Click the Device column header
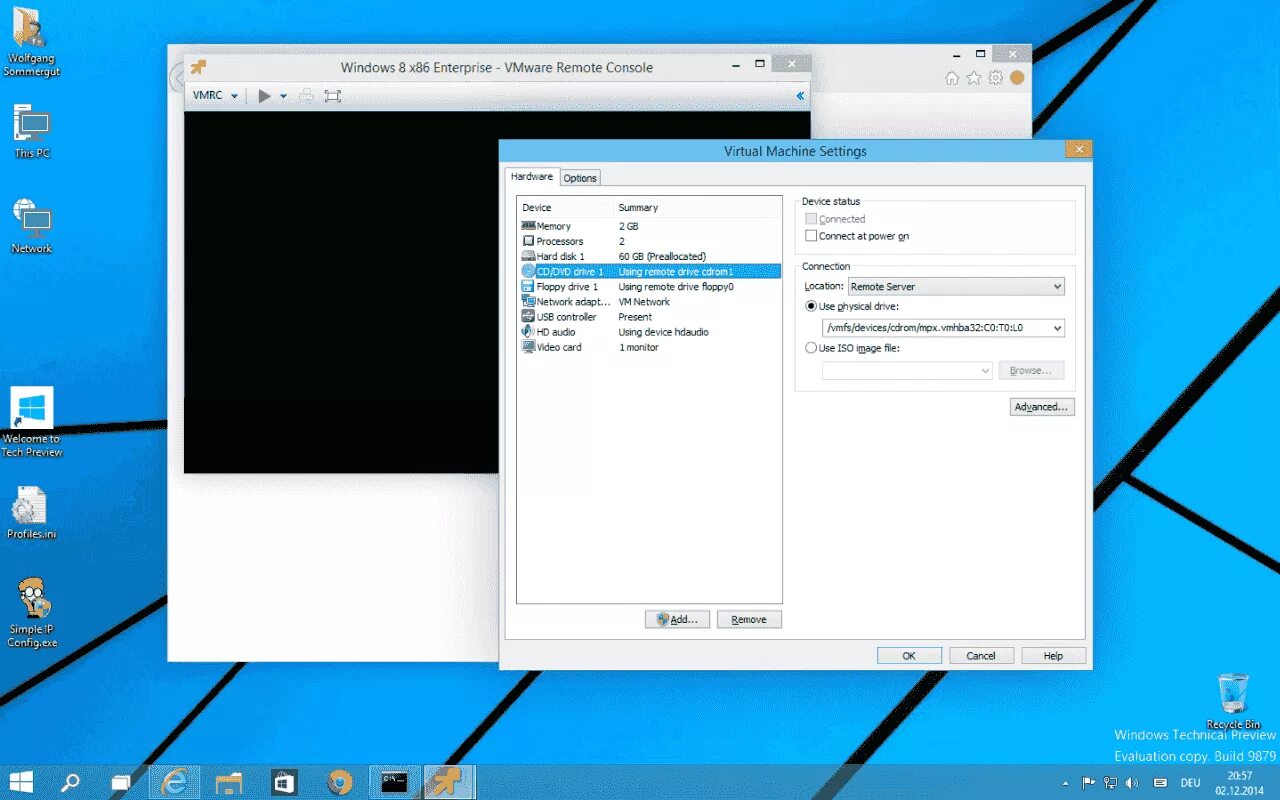This screenshot has height=800, width=1280. (x=565, y=207)
